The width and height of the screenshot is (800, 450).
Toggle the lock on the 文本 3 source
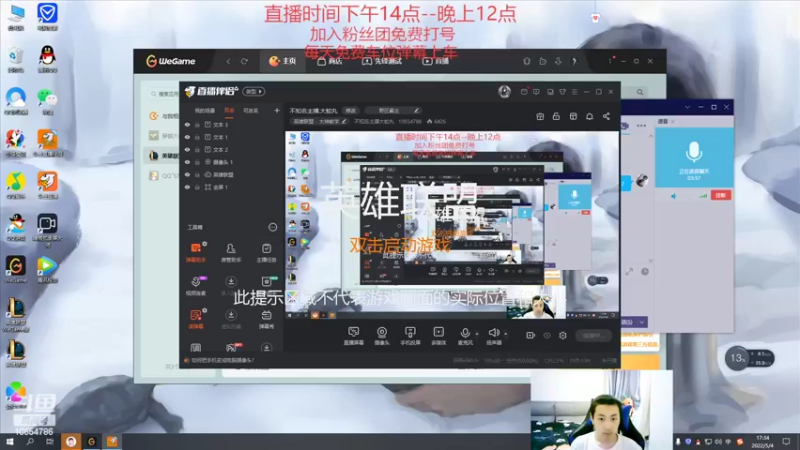pos(197,124)
